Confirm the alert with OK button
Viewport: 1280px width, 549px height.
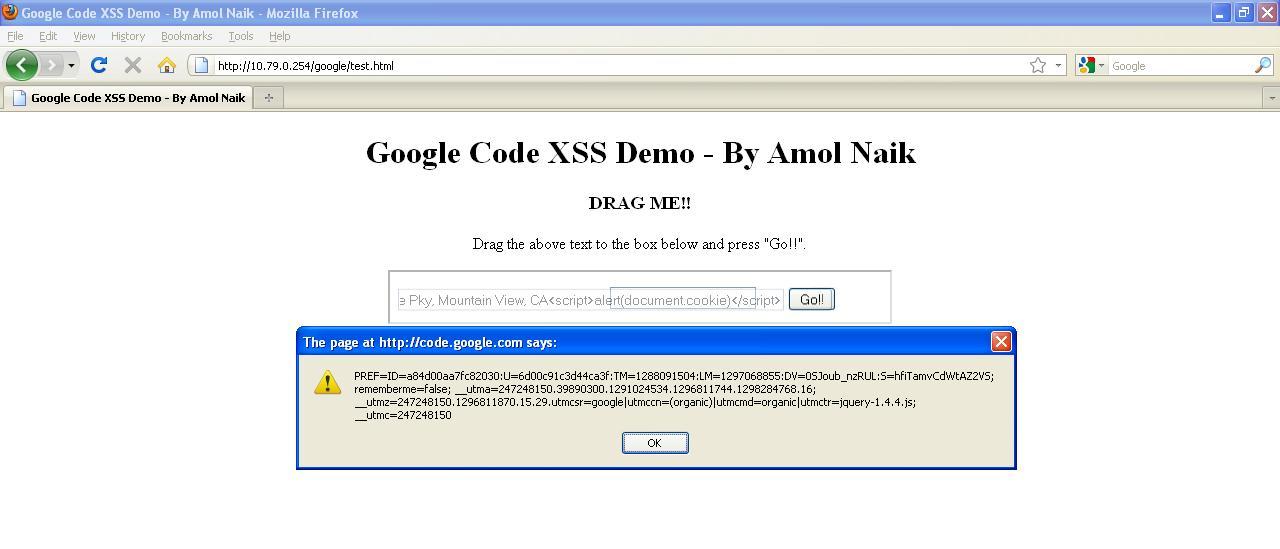(655, 443)
